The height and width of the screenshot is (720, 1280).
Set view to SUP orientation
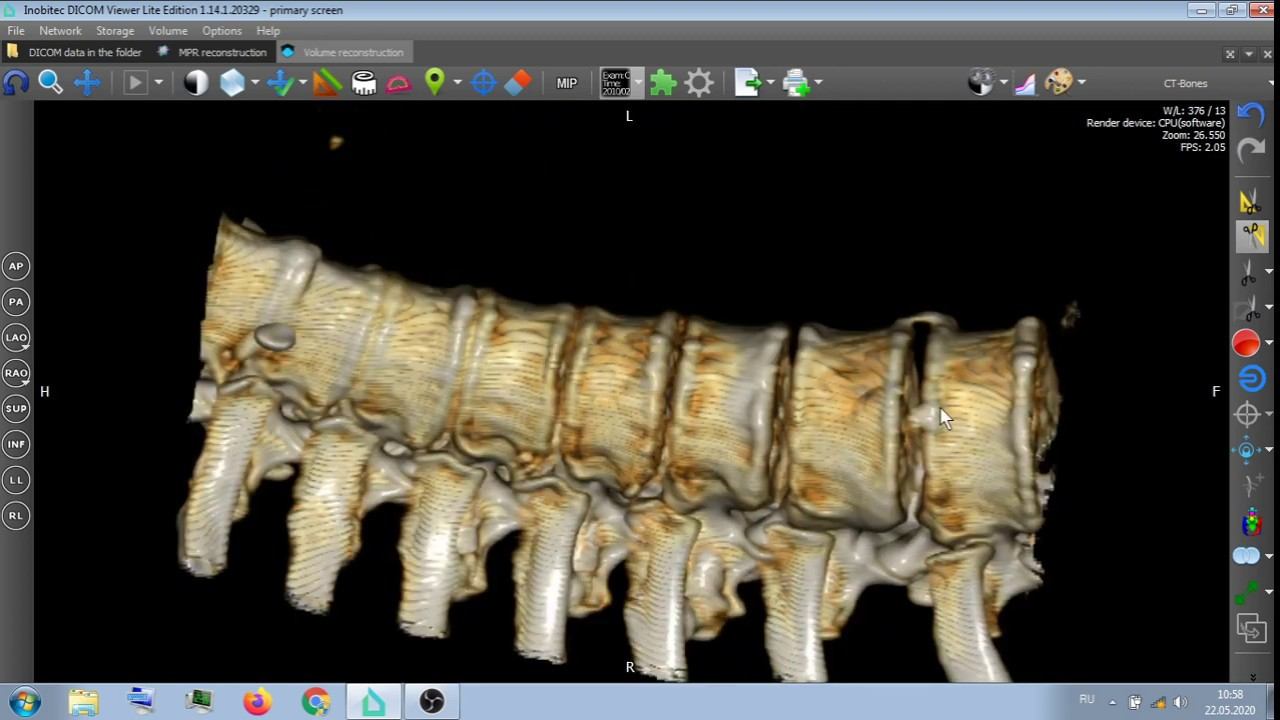(x=16, y=408)
